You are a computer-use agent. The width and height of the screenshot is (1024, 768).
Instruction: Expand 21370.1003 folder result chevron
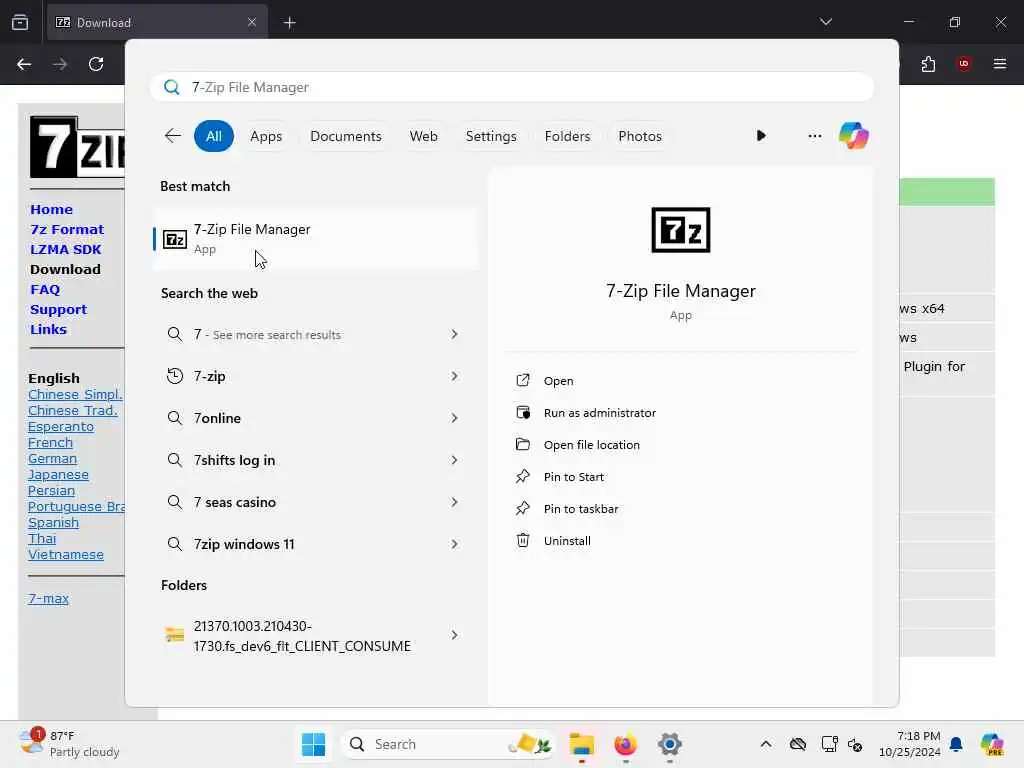(455, 635)
